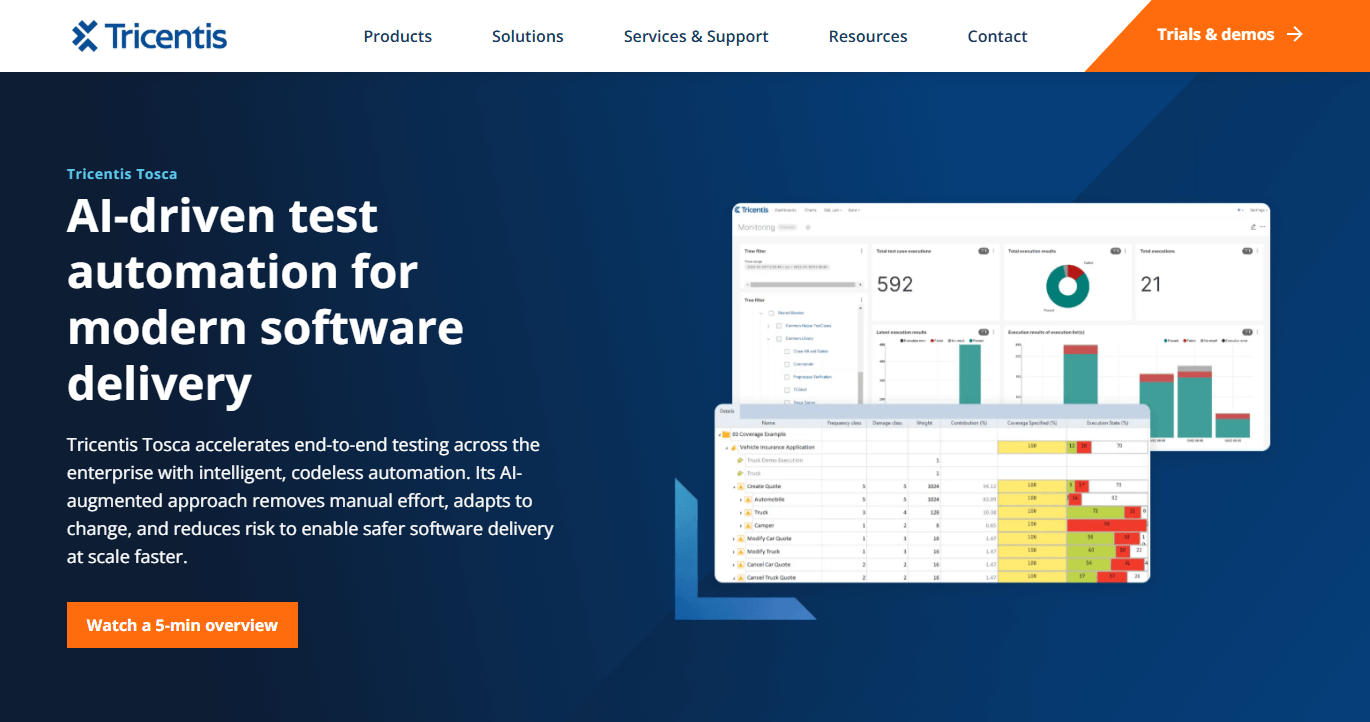This screenshot has height=722, width=1370.
Task: Open the three-dot menu on Time filter panel
Action: pyautogui.click(x=861, y=251)
